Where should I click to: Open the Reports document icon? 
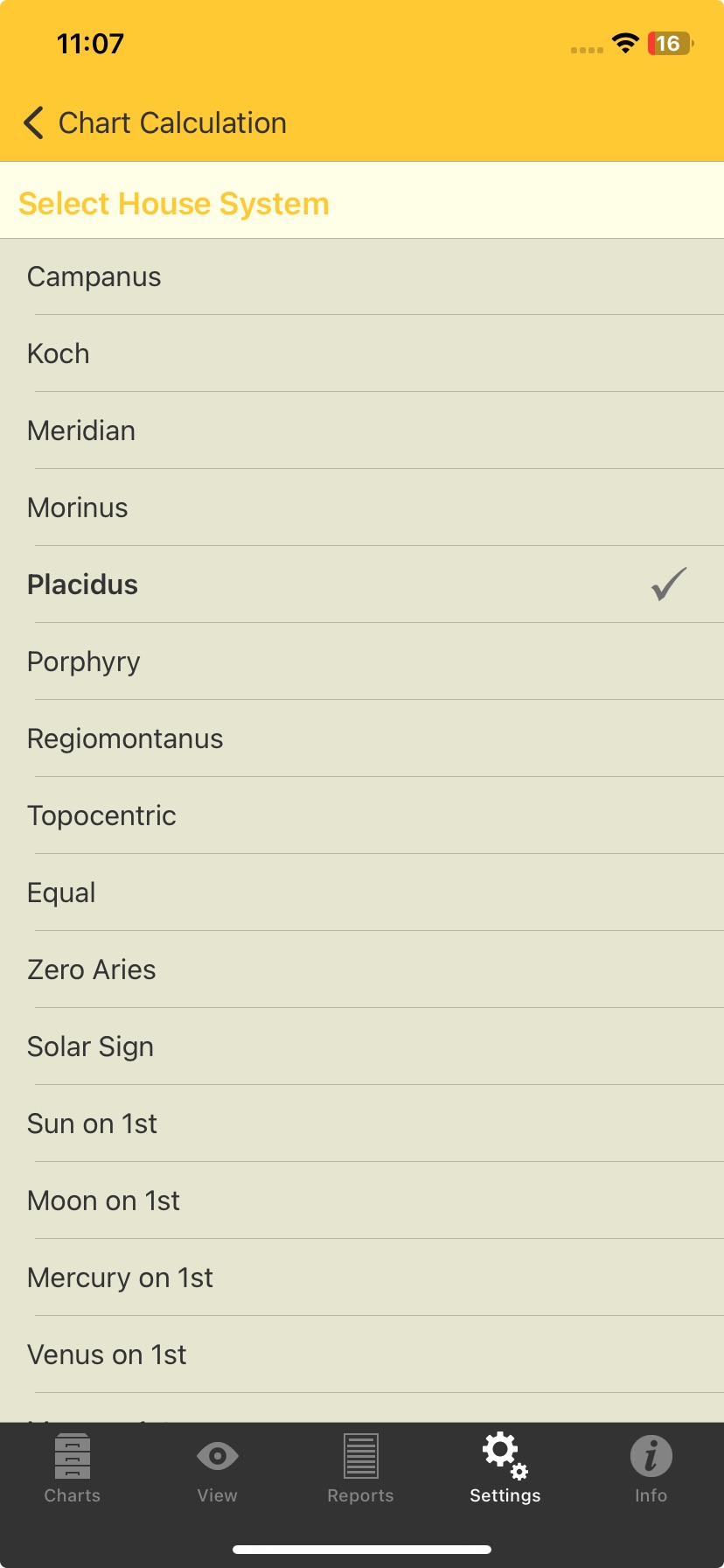point(360,1456)
